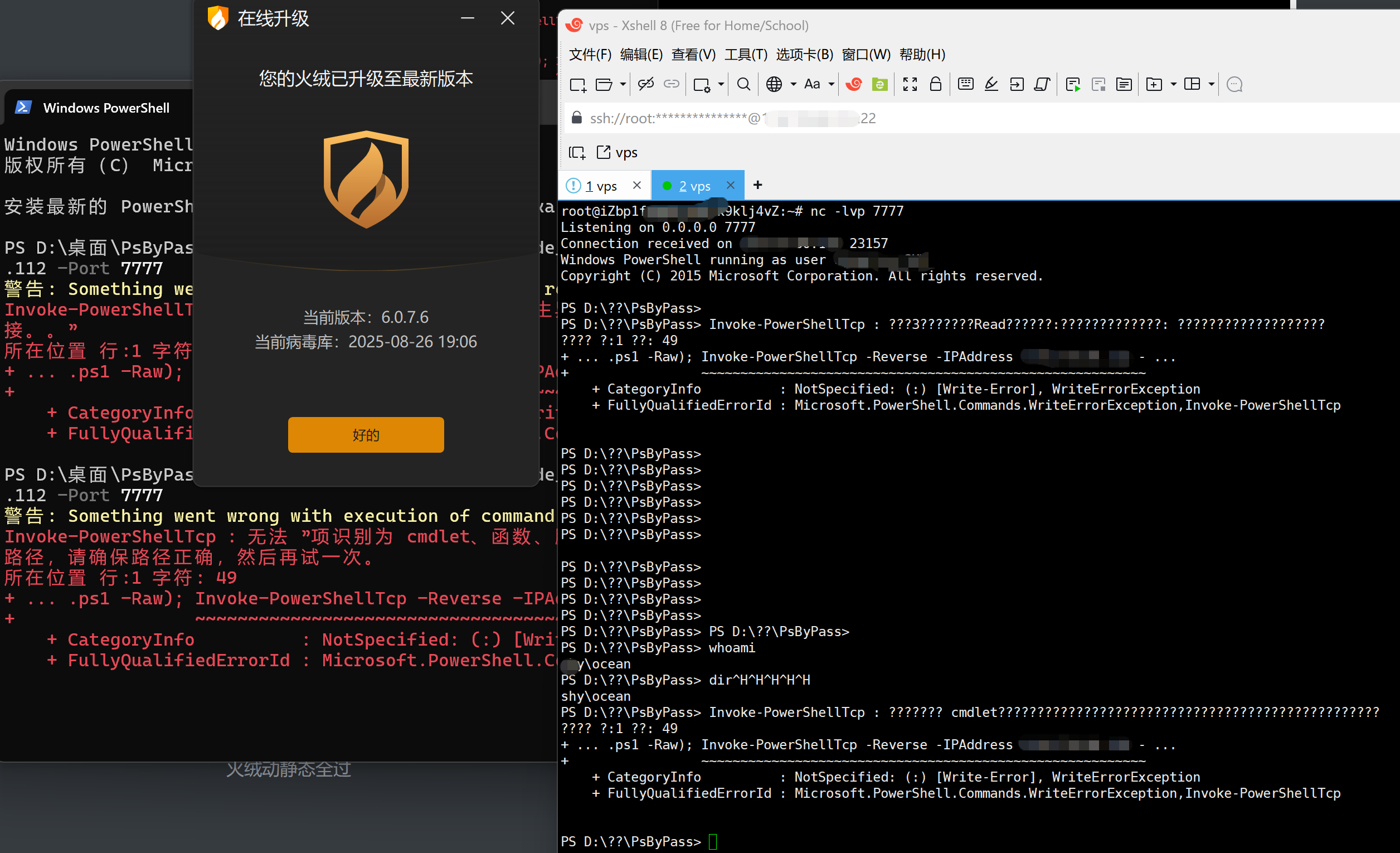Click the highlight pen icon
1400x853 pixels.
[x=991, y=85]
